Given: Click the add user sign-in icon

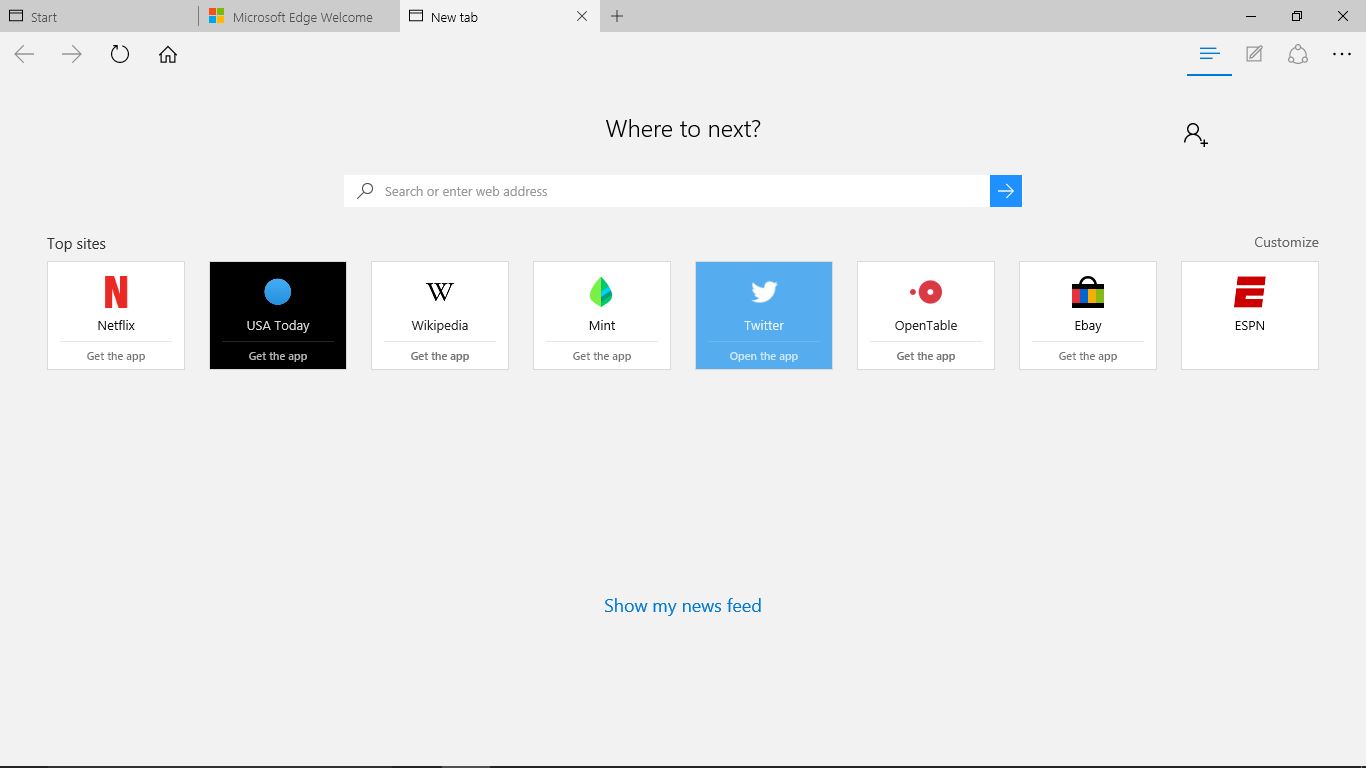Looking at the screenshot, I should tap(1195, 134).
